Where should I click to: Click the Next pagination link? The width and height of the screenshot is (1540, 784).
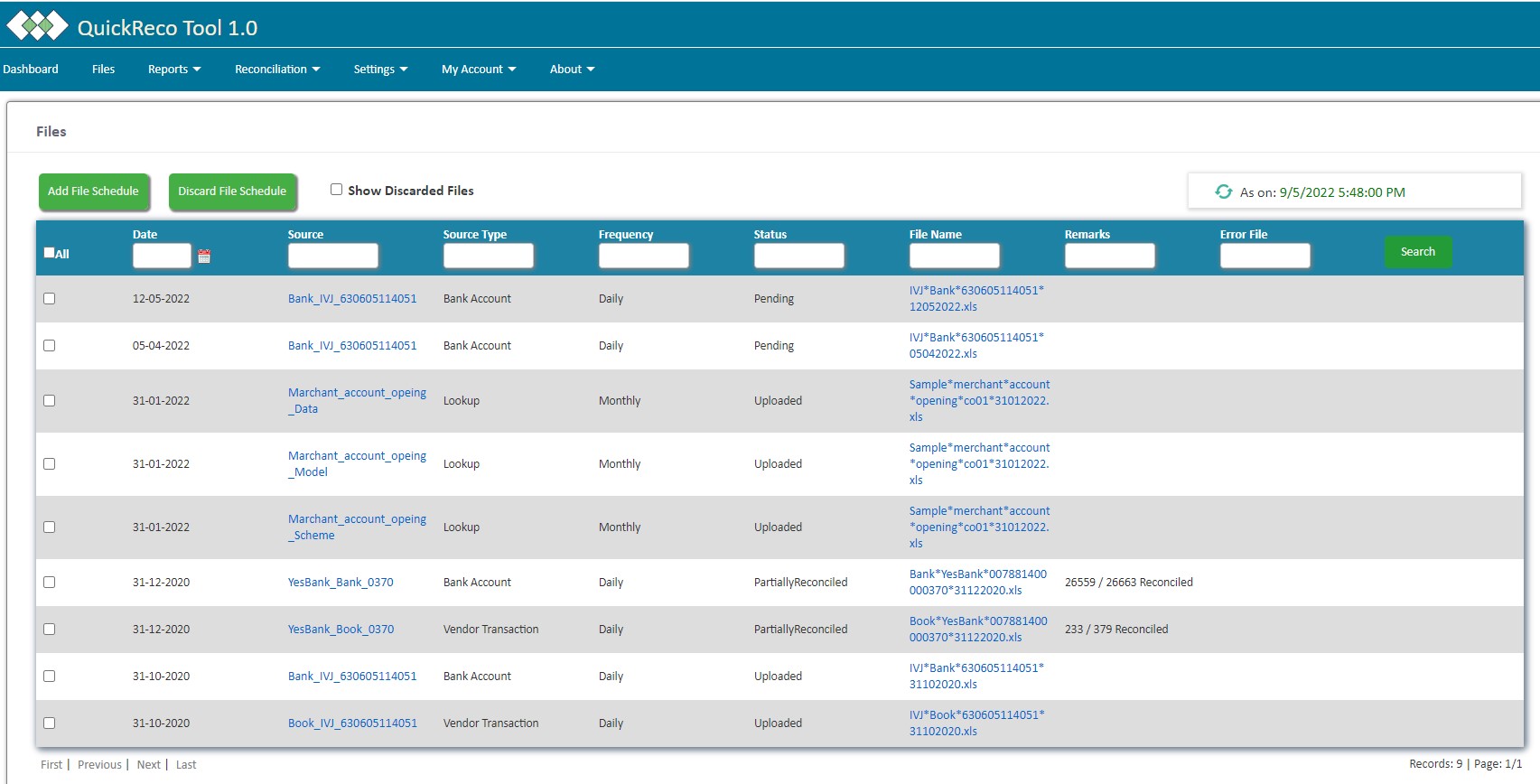click(148, 765)
